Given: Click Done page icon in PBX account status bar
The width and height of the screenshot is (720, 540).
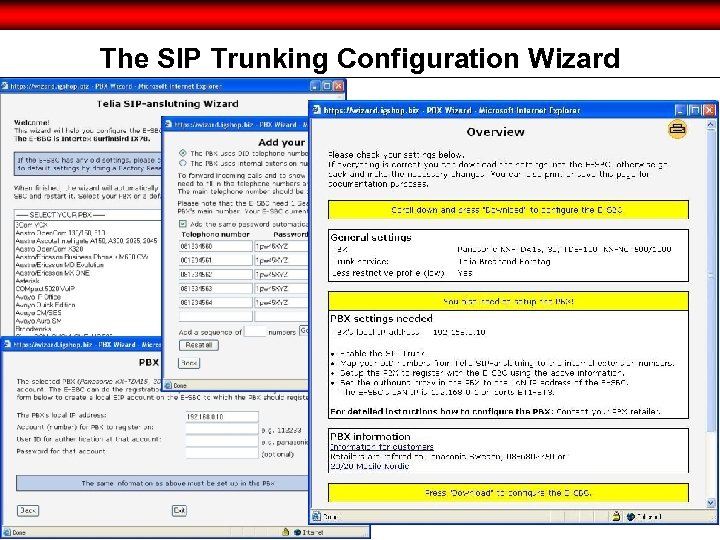Looking at the screenshot, I should pyautogui.click(x=6, y=532).
